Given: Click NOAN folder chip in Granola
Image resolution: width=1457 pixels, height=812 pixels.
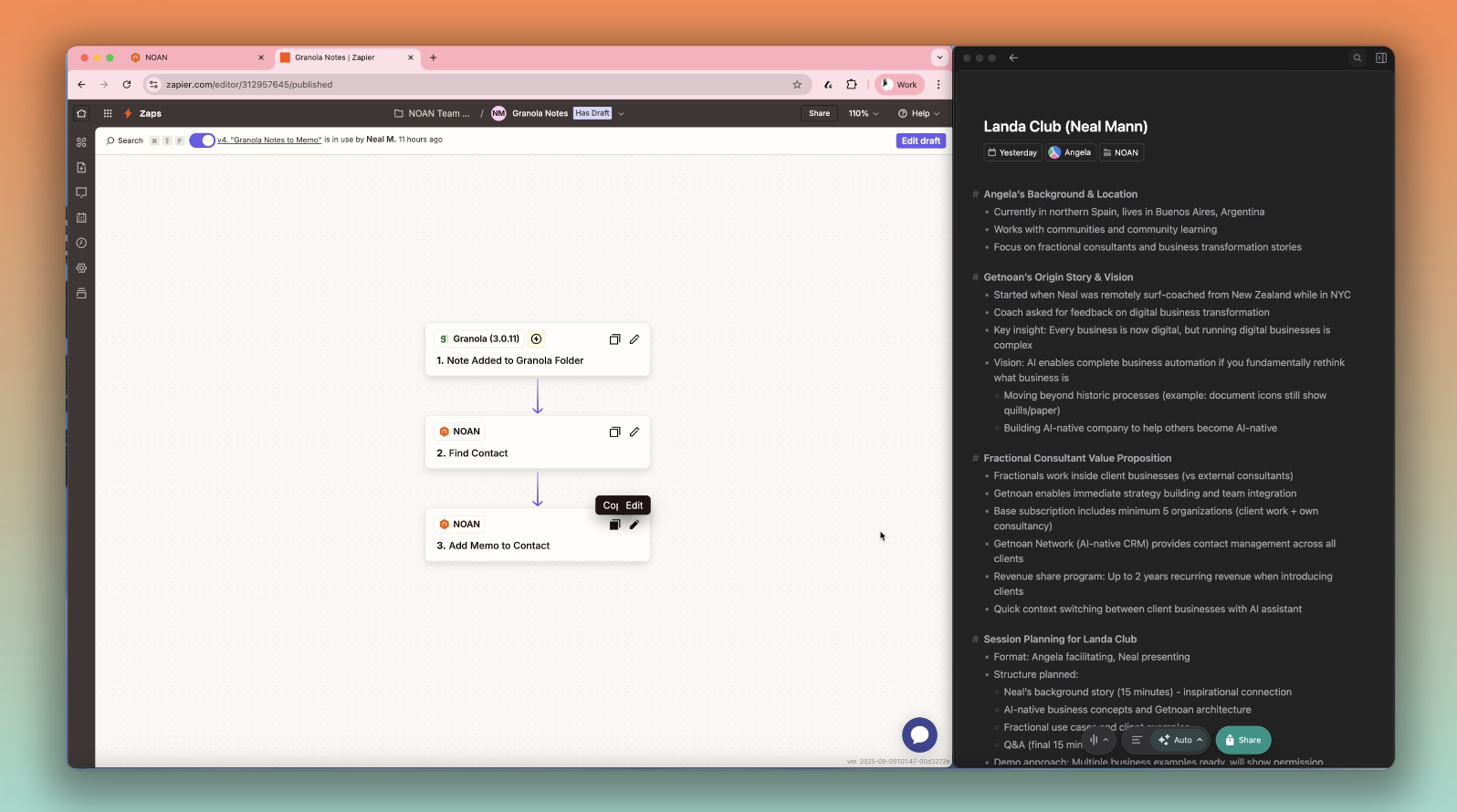Looking at the screenshot, I should (x=1121, y=153).
